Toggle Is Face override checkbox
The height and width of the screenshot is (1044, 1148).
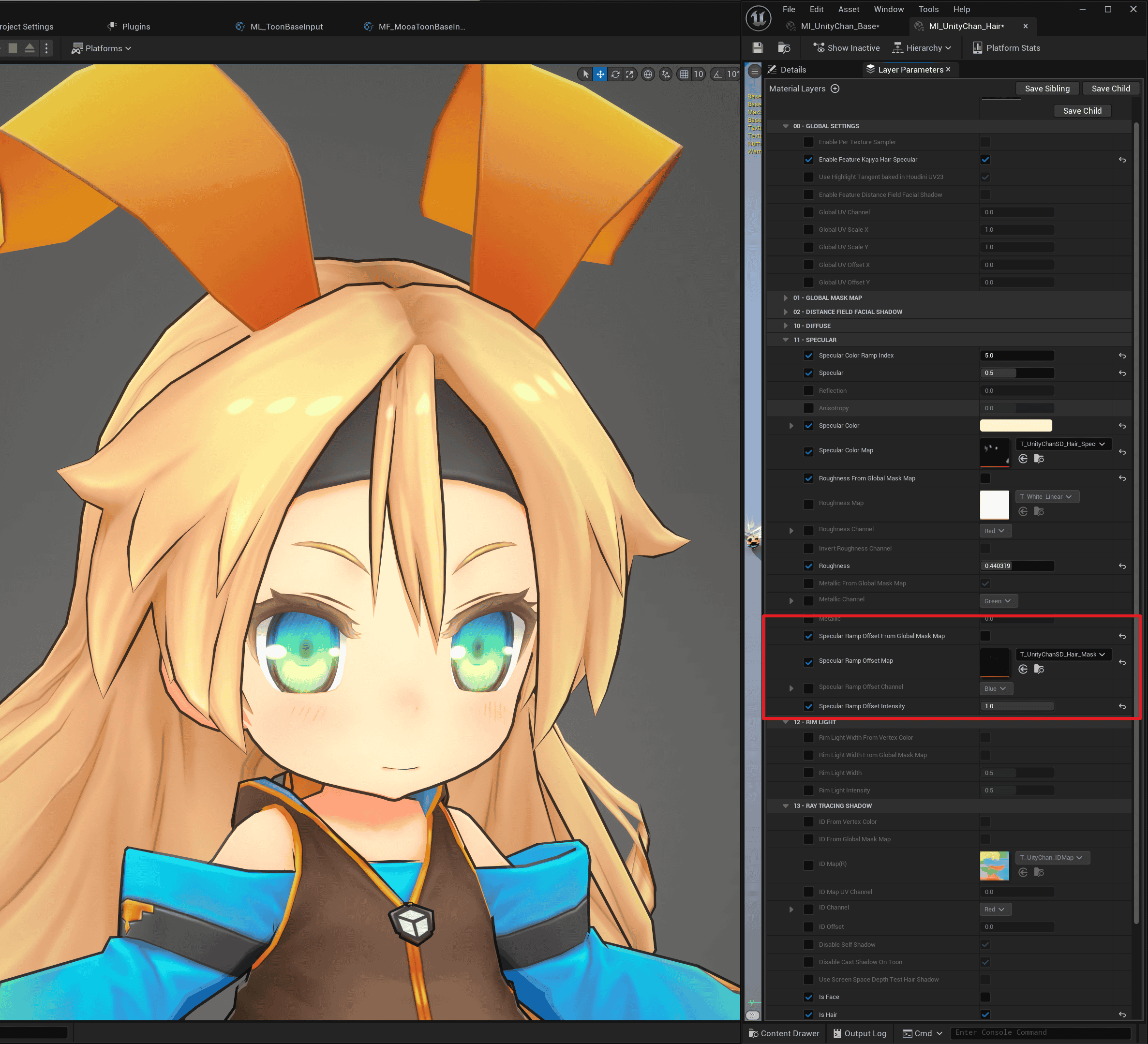(x=808, y=997)
